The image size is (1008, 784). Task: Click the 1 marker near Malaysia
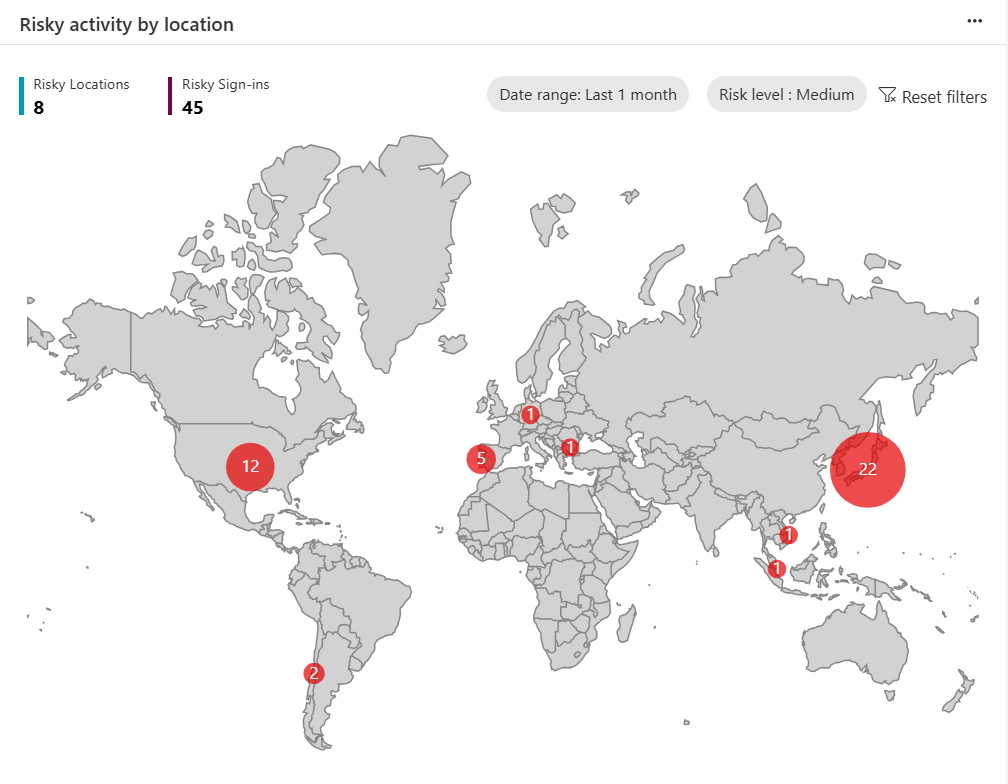(775, 569)
